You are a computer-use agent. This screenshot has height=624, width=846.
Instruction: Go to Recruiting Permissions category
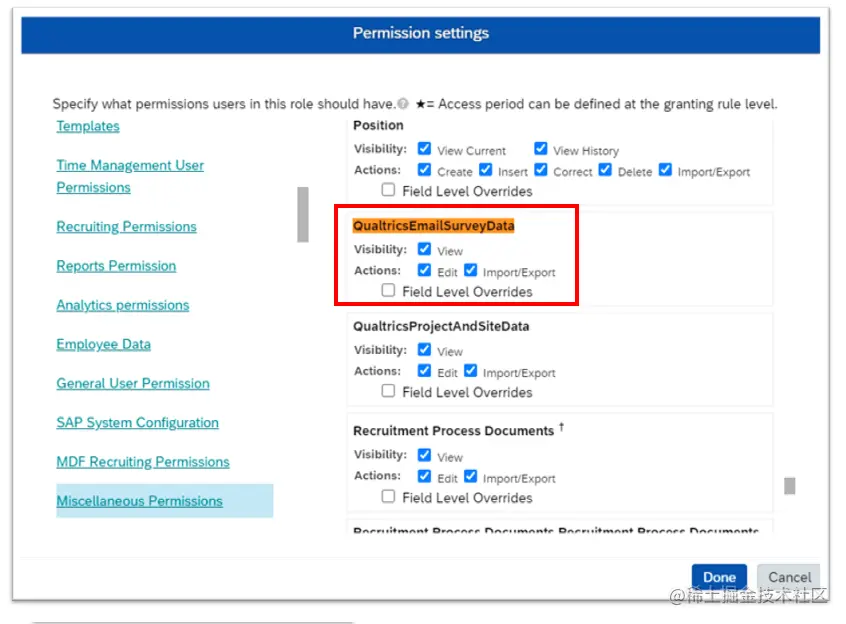pyautogui.click(x=126, y=227)
